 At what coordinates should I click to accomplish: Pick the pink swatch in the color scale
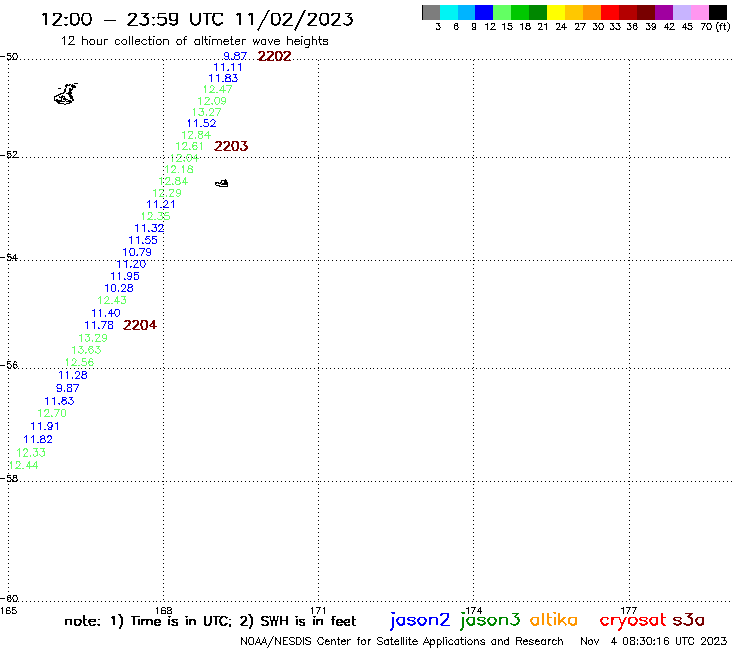click(x=700, y=12)
